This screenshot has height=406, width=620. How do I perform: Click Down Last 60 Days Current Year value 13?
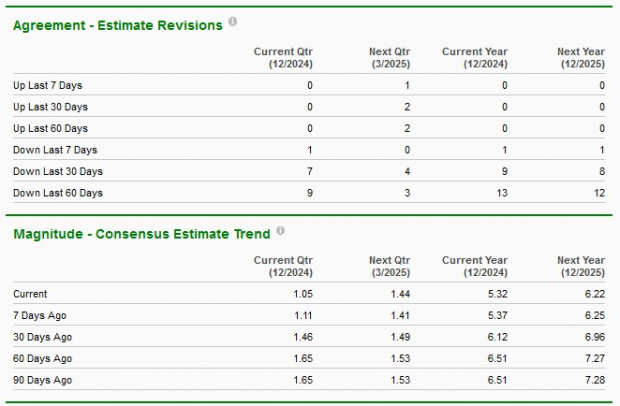pyautogui.click(x=502, y=193)
